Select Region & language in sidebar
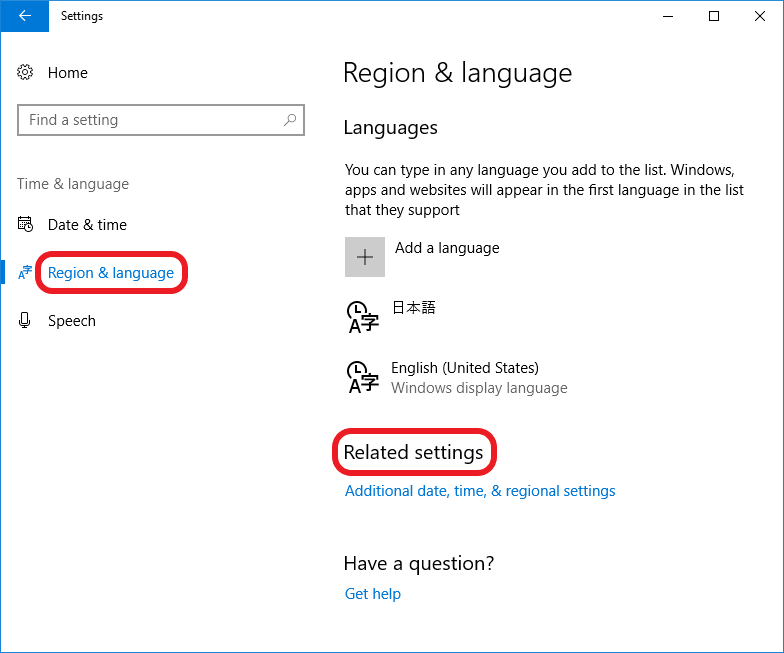 pos(110,273)
